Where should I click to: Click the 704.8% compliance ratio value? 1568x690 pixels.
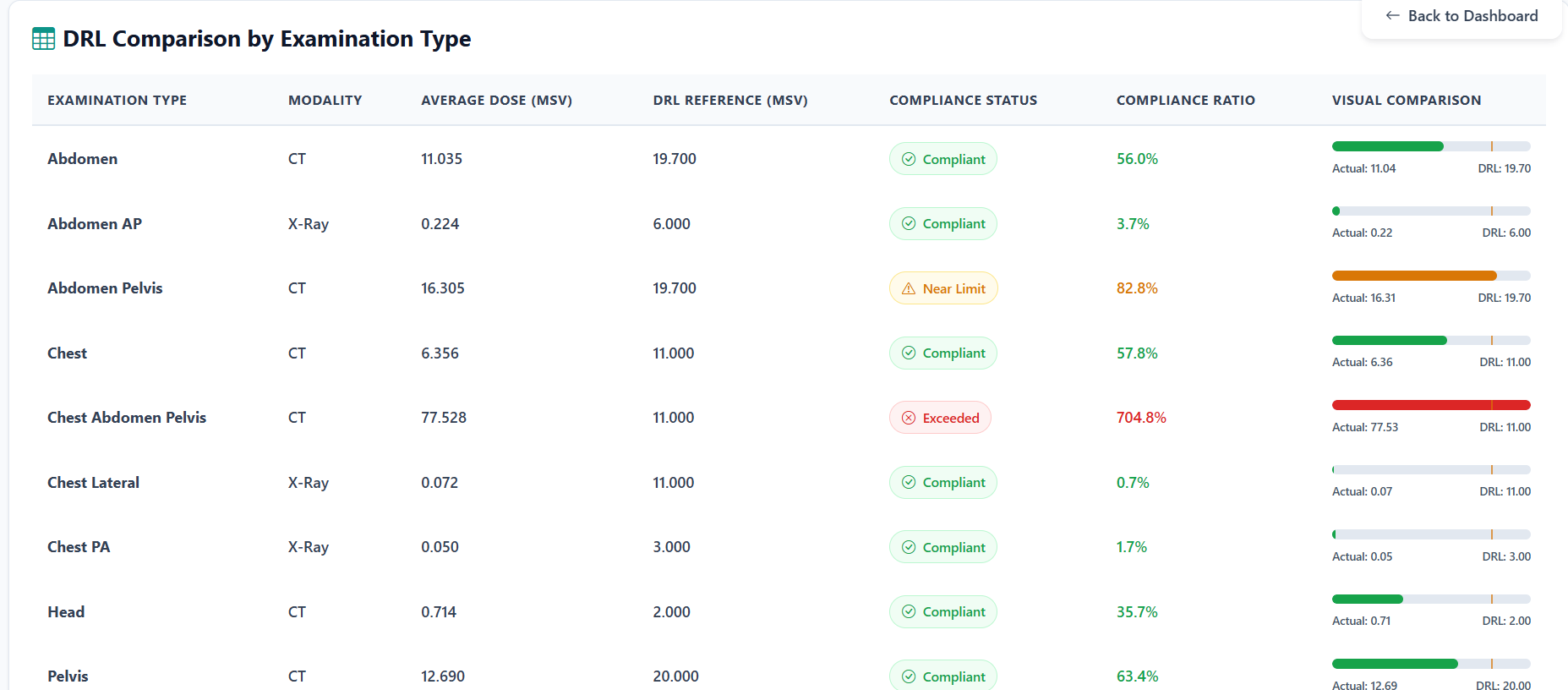1141,418
